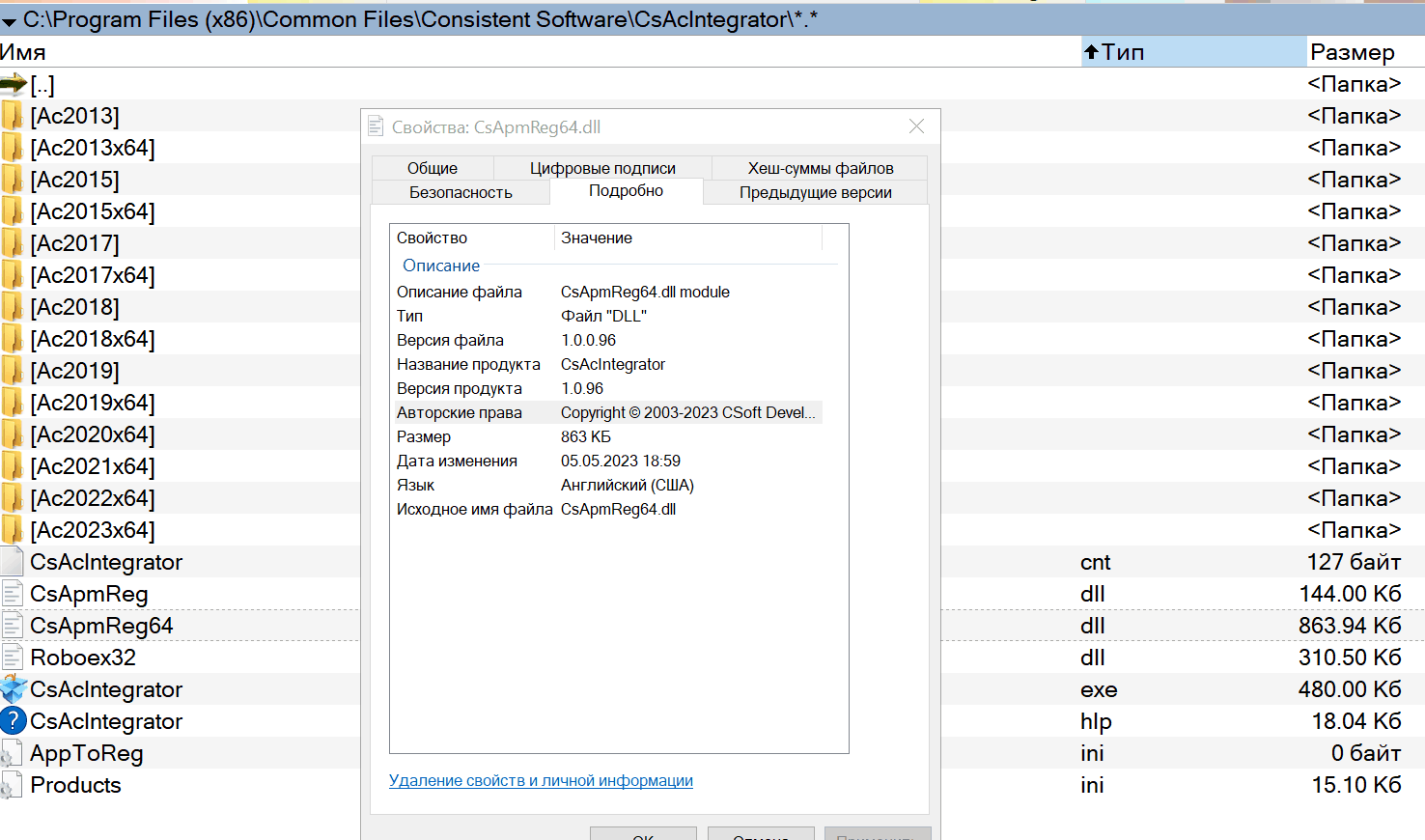Click the Roboex32 dll file icon

(x=13, y=658)
